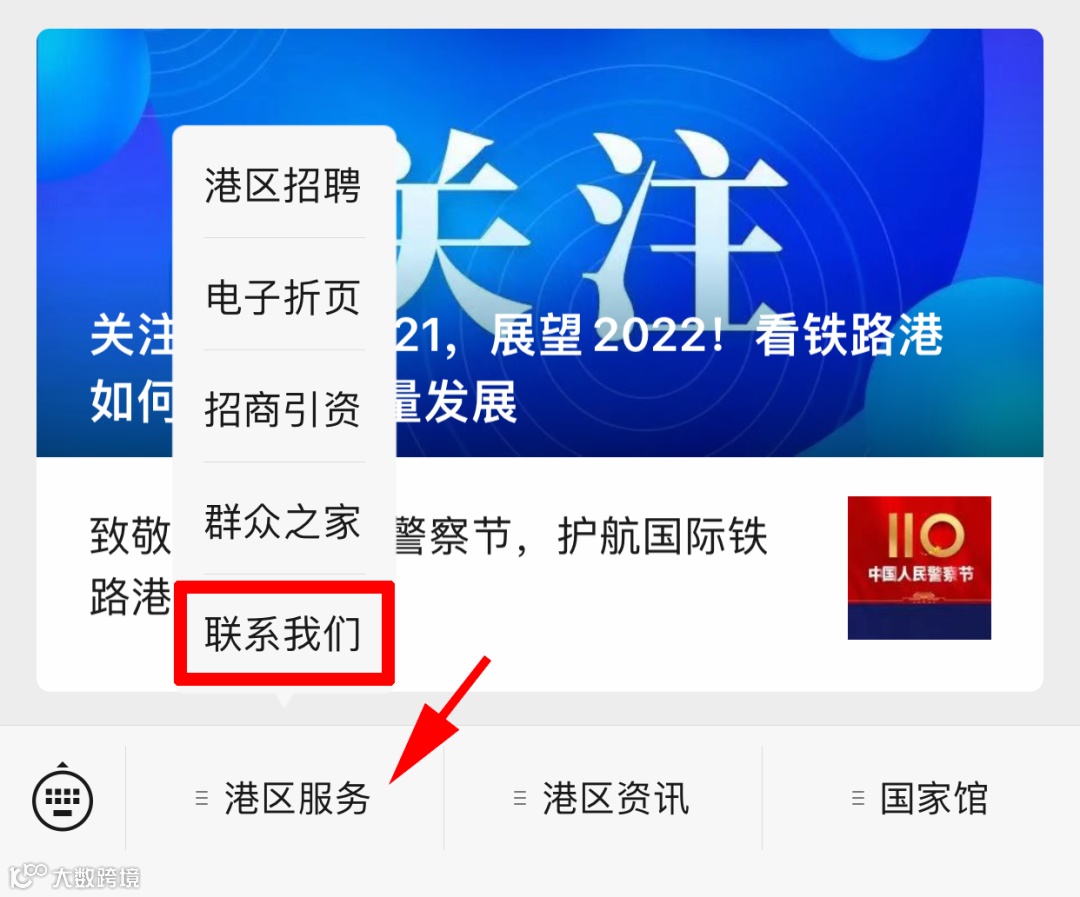The image size is (1080, 897).
Task: Click the 中国人民警察节 caption on thumbnail
Action: pyautogui.click(x=920, y=573)
